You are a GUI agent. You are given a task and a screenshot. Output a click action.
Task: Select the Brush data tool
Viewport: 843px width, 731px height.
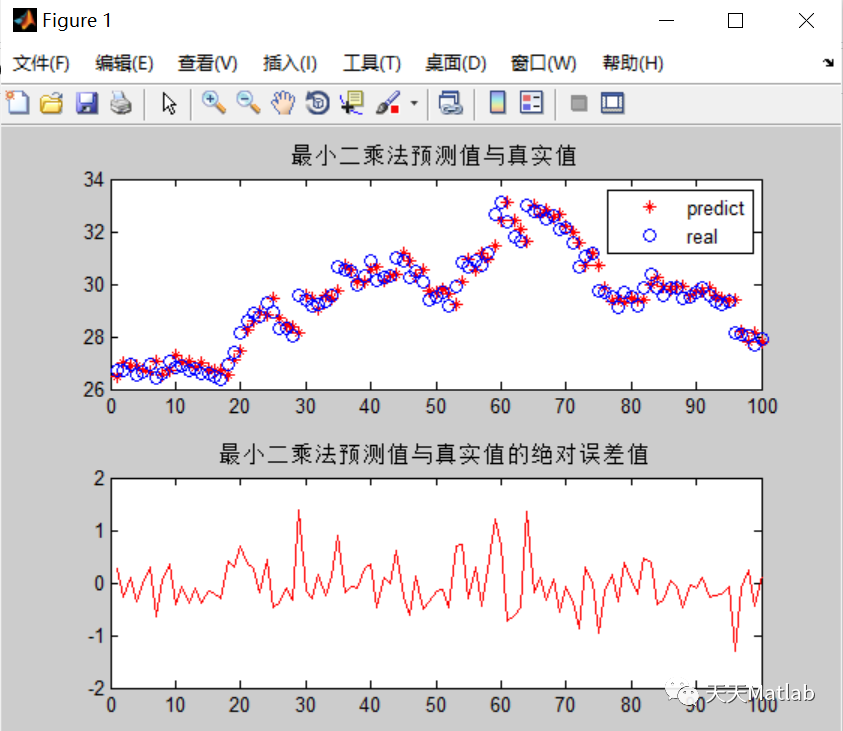click(388, 103)
